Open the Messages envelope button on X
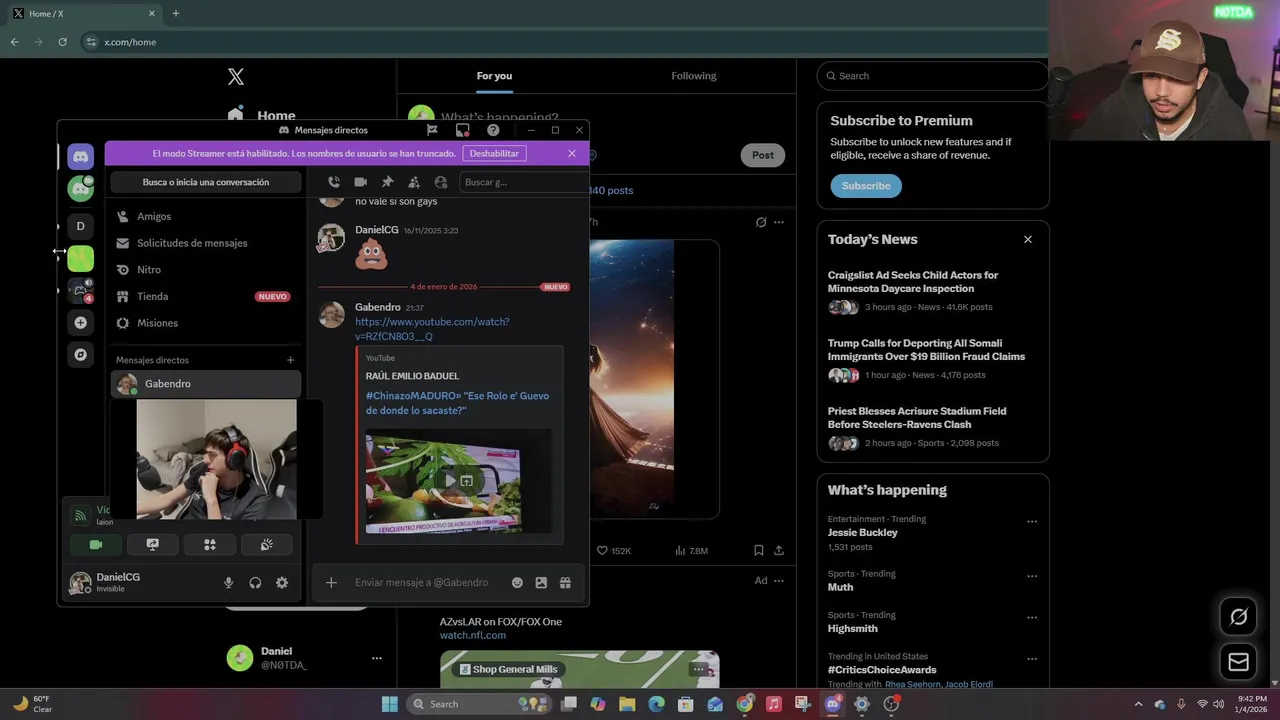The image size is (1280, 720). coord(1238,662)
